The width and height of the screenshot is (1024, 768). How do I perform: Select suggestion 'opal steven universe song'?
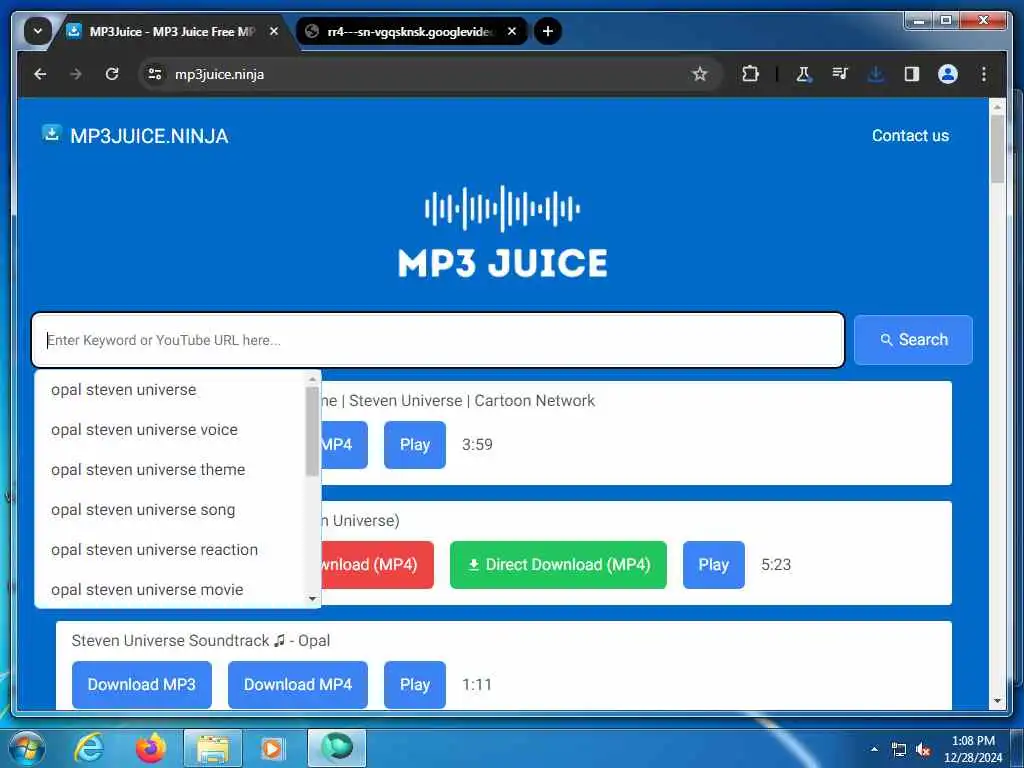[170, 509]
